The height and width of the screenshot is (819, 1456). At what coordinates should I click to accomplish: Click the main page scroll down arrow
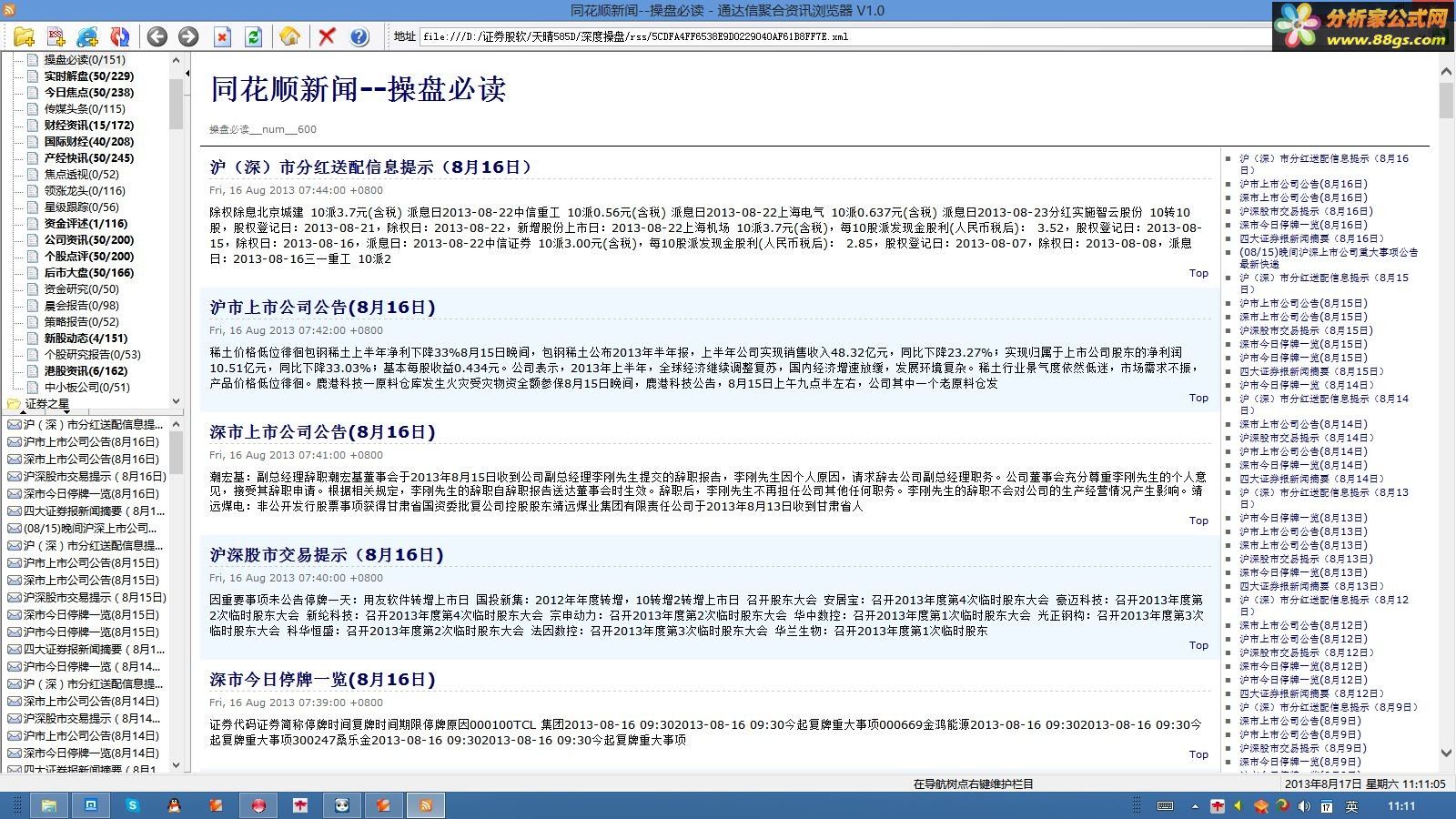(x=1447, y=753)
